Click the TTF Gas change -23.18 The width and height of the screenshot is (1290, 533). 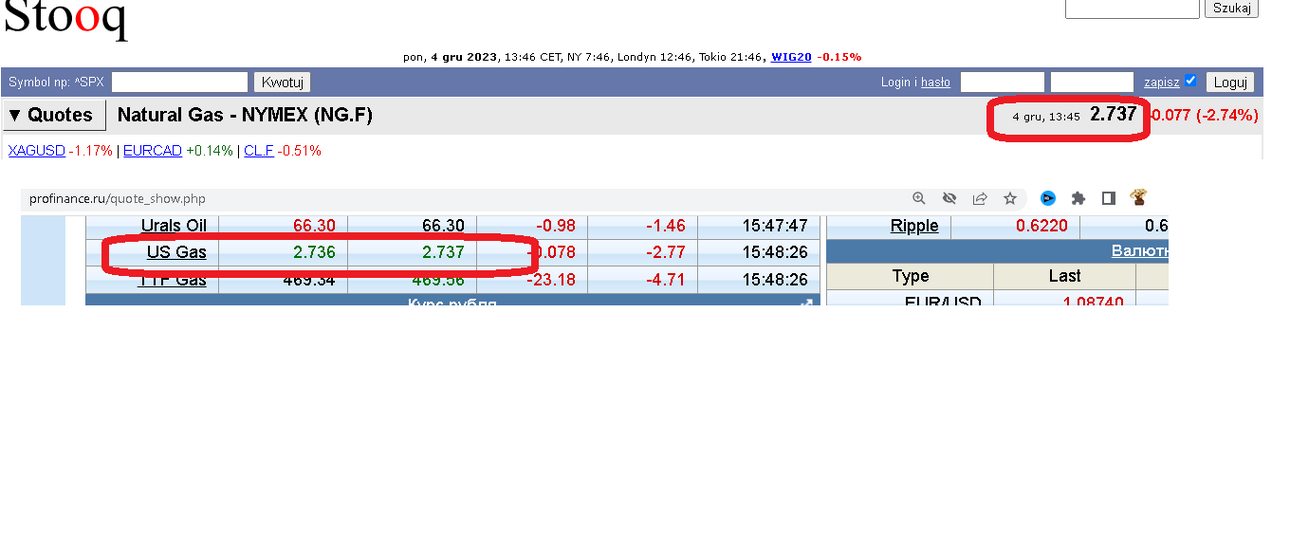pyautogui.click(x=551, y=279)
